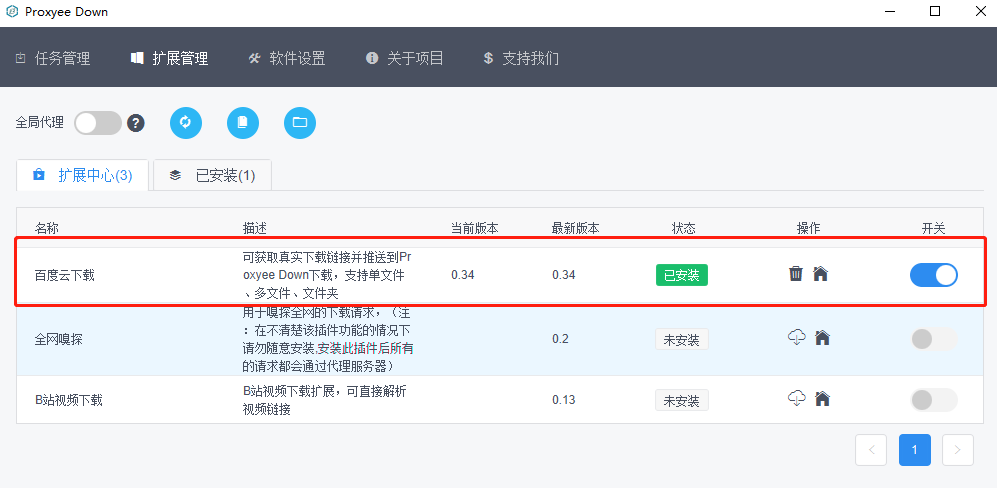Screen dimensions: 997x488
Task: Click the cloud download icon for B站视频下载
Action: [797, 399]
